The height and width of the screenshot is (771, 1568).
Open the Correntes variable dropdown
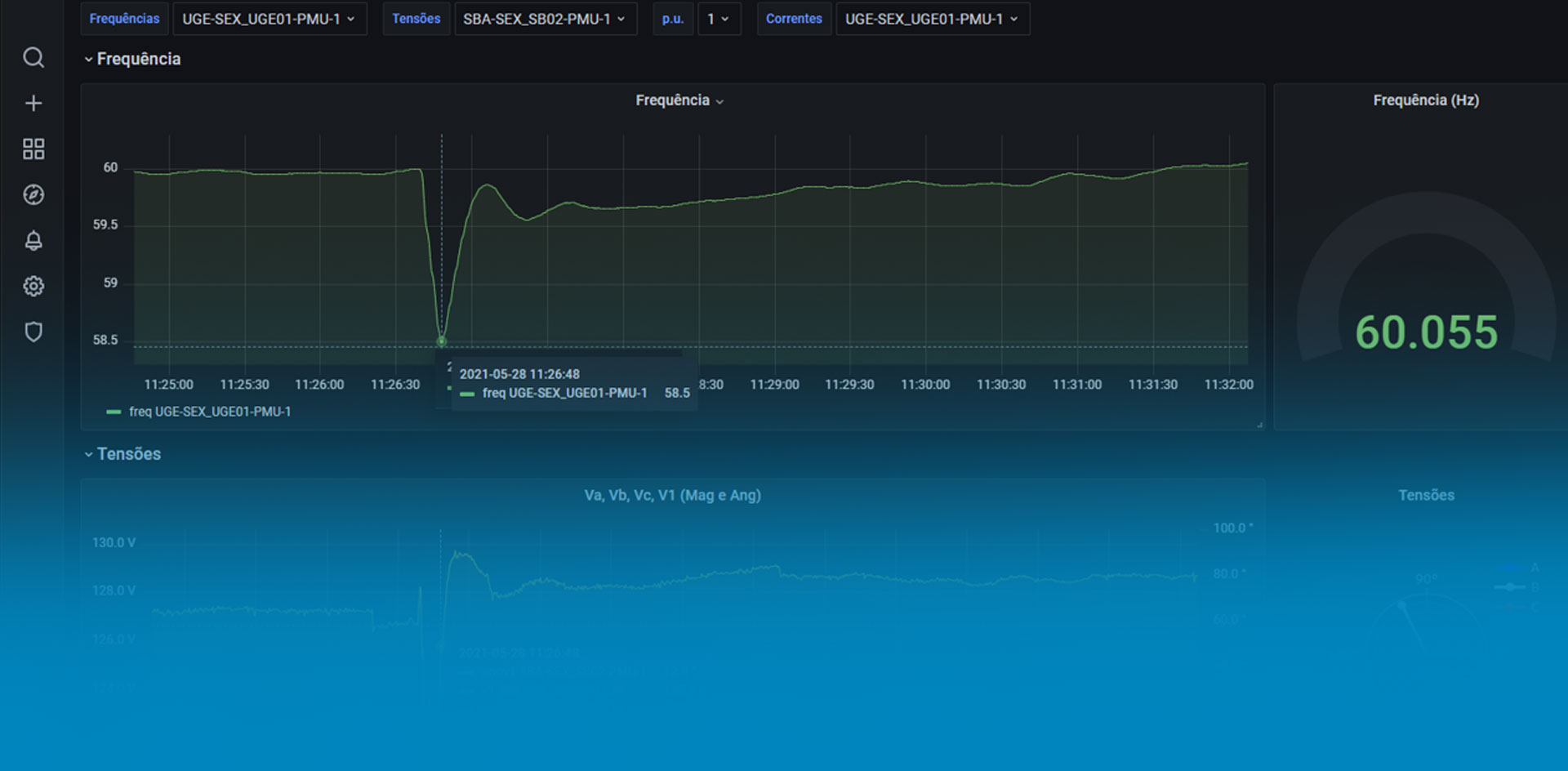[x=932, y=19]
